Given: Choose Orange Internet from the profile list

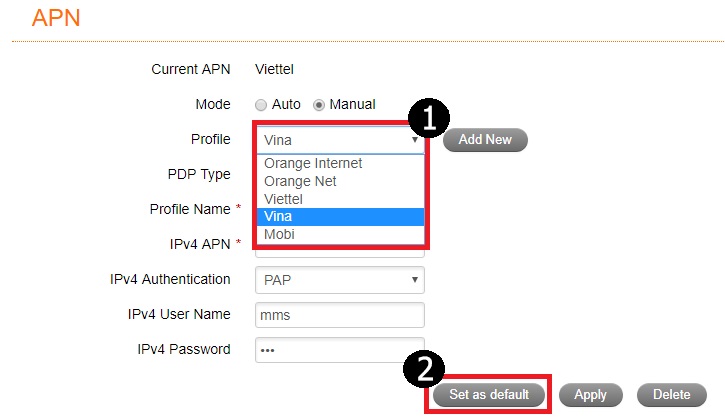Looking at the screenshot, I should 313,164.
